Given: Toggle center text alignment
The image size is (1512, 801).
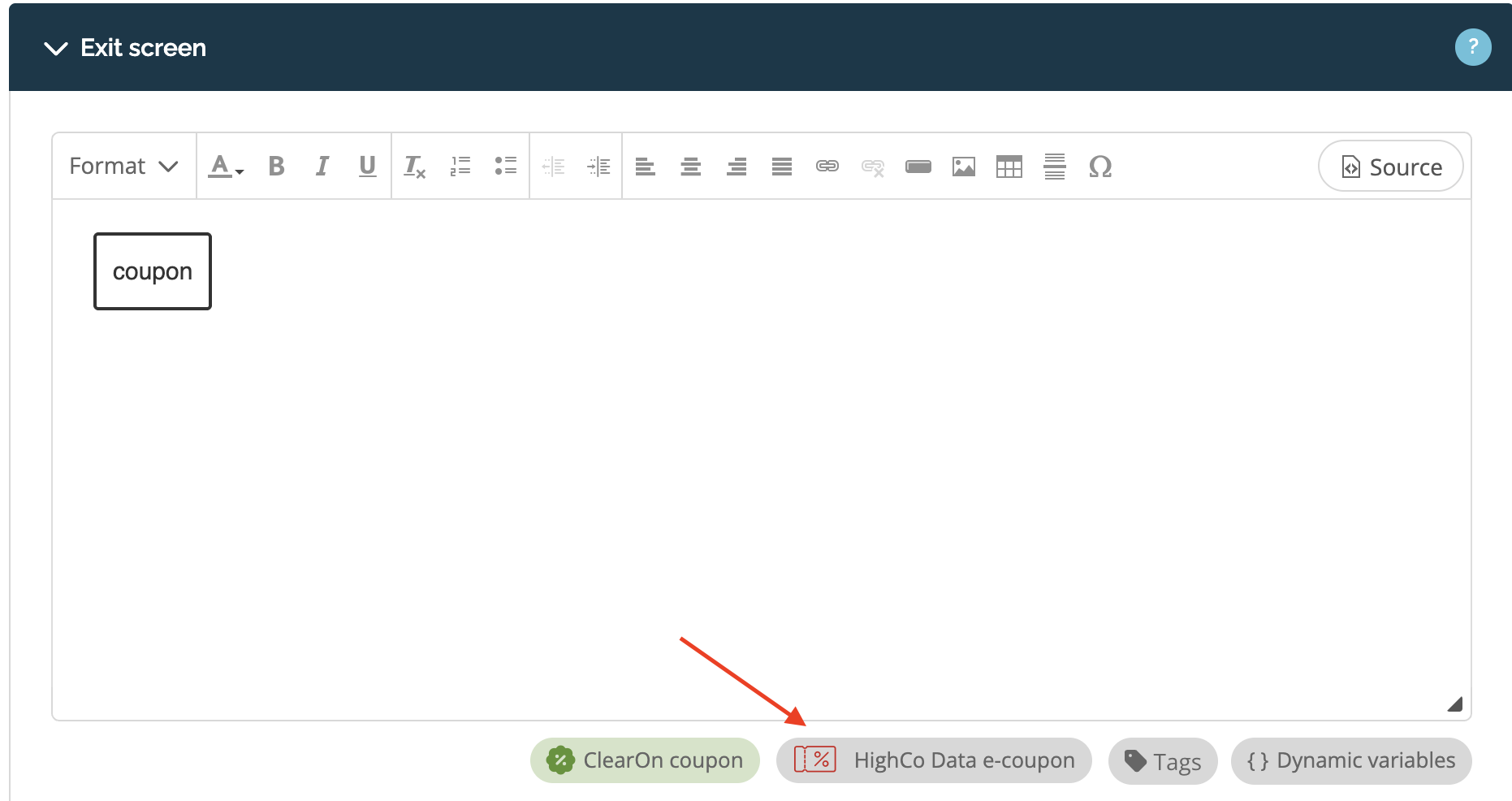Looking at the screenshot, I should coord(691,167).
